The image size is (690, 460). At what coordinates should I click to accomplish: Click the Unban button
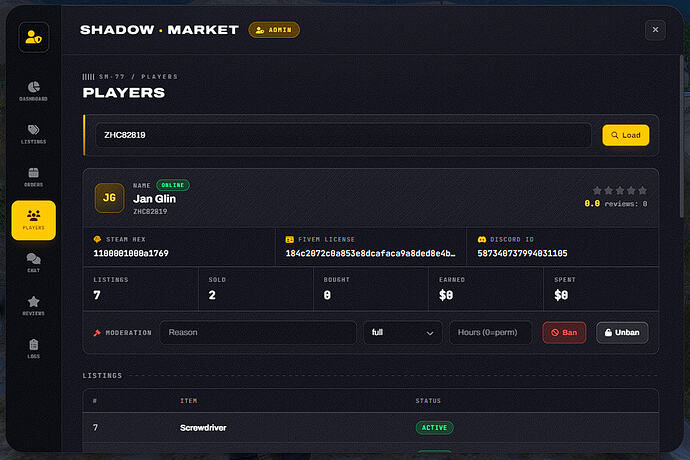[622, 332]
